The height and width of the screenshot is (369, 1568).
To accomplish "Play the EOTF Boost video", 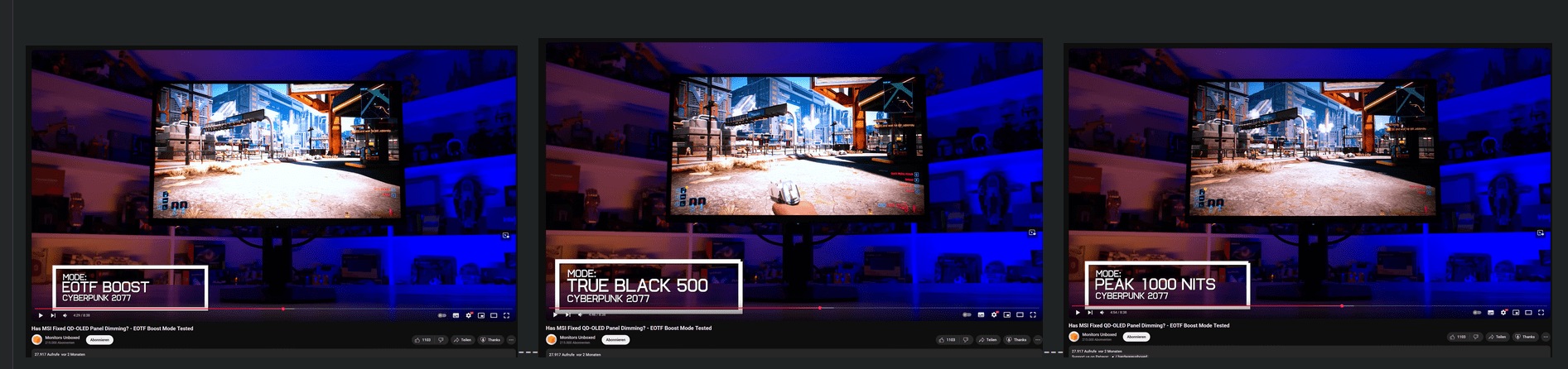I will click(x=41, y=315).
